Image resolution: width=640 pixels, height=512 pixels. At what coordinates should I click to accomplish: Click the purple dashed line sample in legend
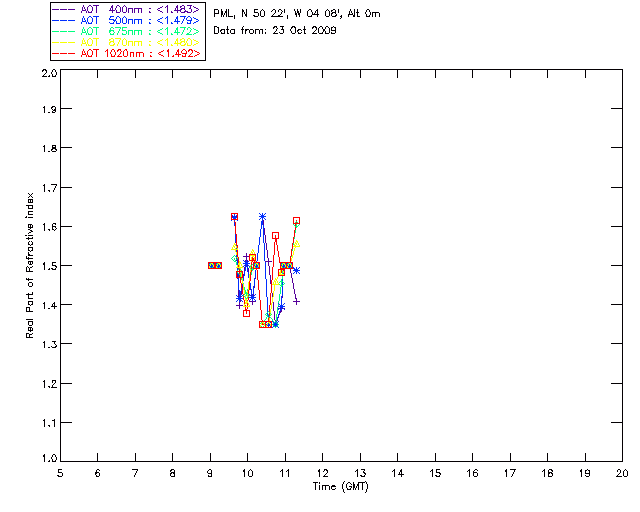(64, 9)
